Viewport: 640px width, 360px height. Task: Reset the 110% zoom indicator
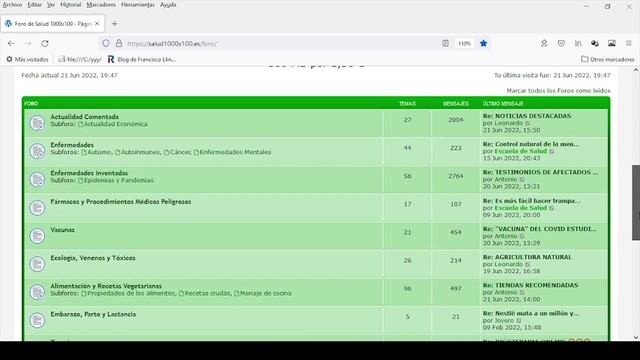(x=464, y=43)
